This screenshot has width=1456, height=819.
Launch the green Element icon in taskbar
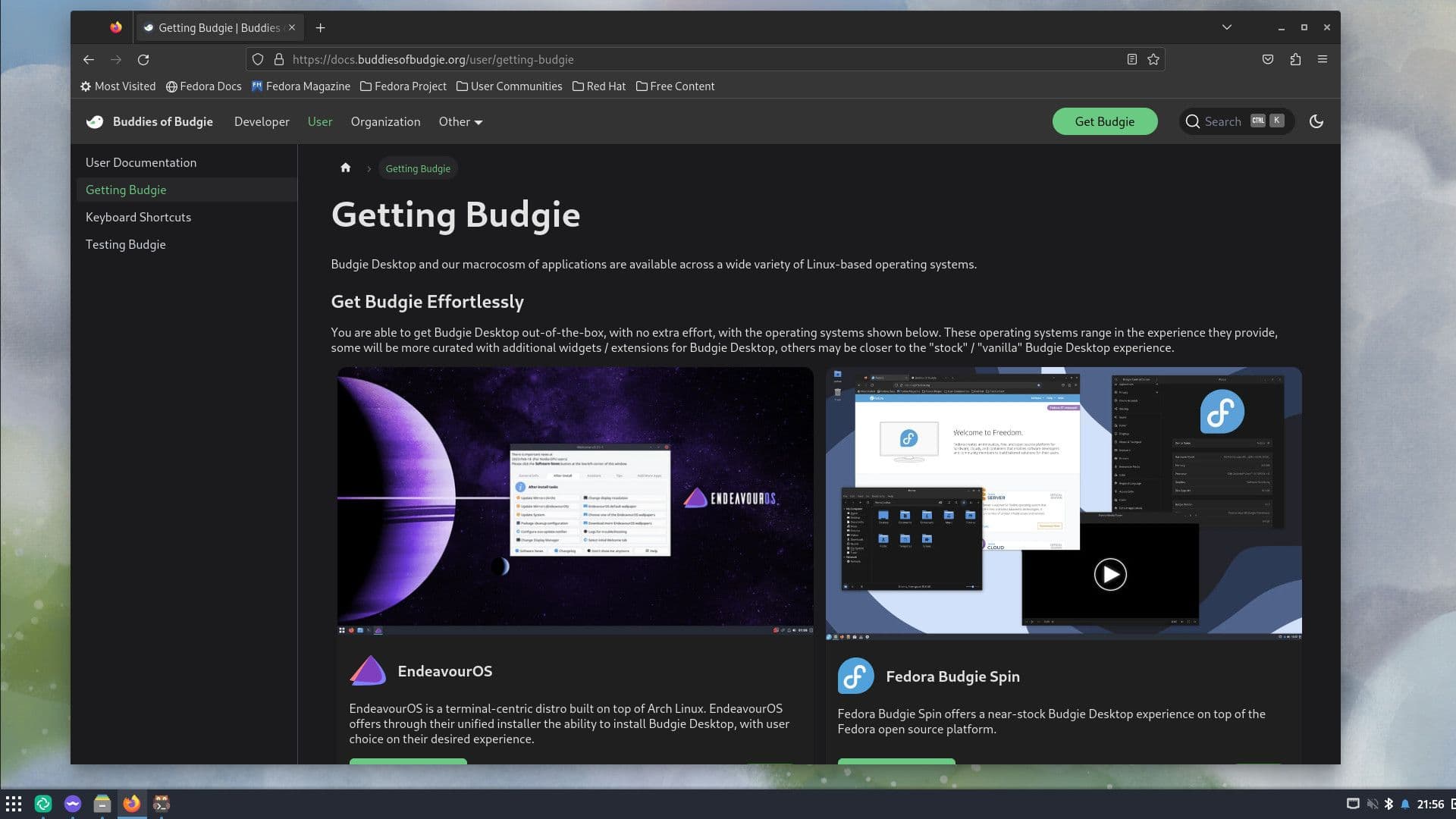(43, 804)
